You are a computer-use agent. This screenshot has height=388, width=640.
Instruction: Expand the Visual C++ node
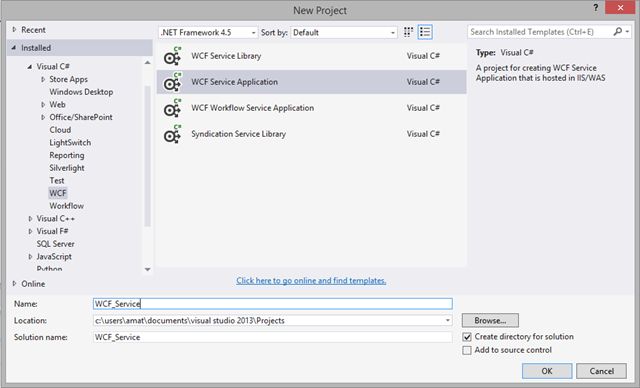click(30, 219)
